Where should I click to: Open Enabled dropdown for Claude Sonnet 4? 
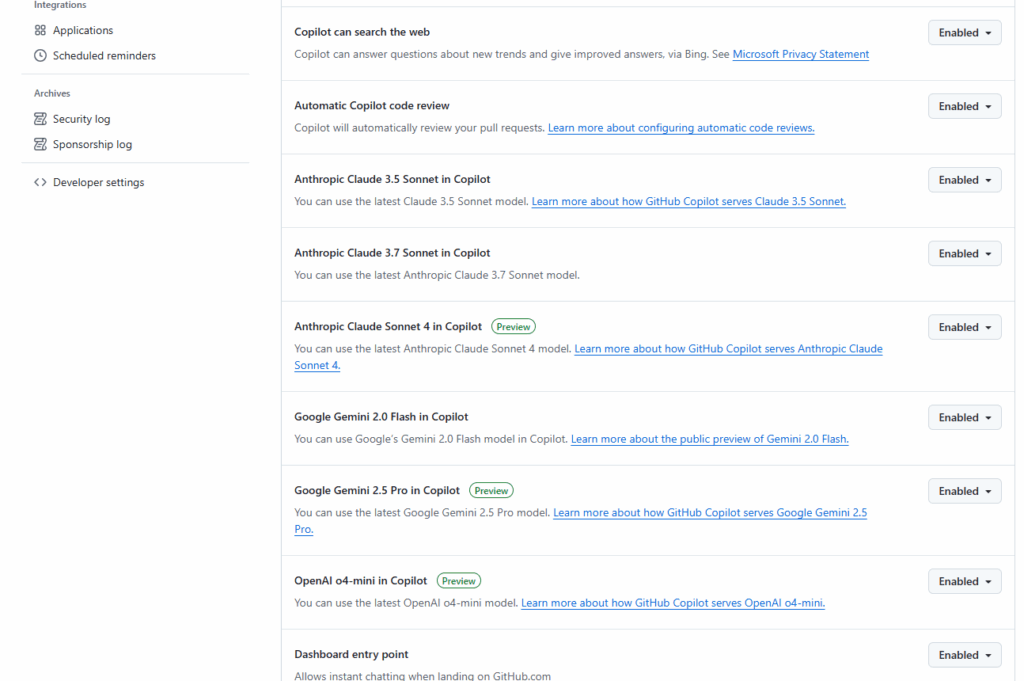tap(965, 328)
